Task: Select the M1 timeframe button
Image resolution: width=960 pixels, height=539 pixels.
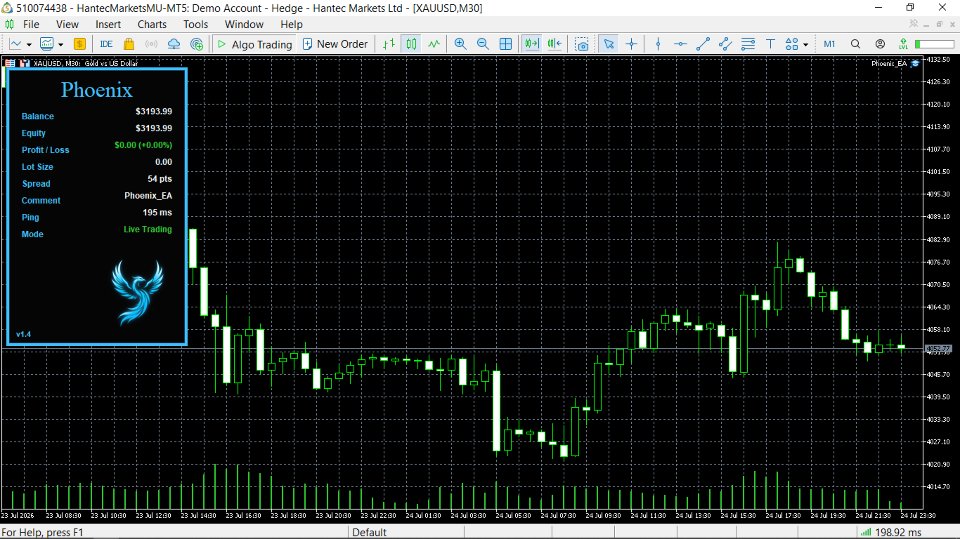Action: 829,44
